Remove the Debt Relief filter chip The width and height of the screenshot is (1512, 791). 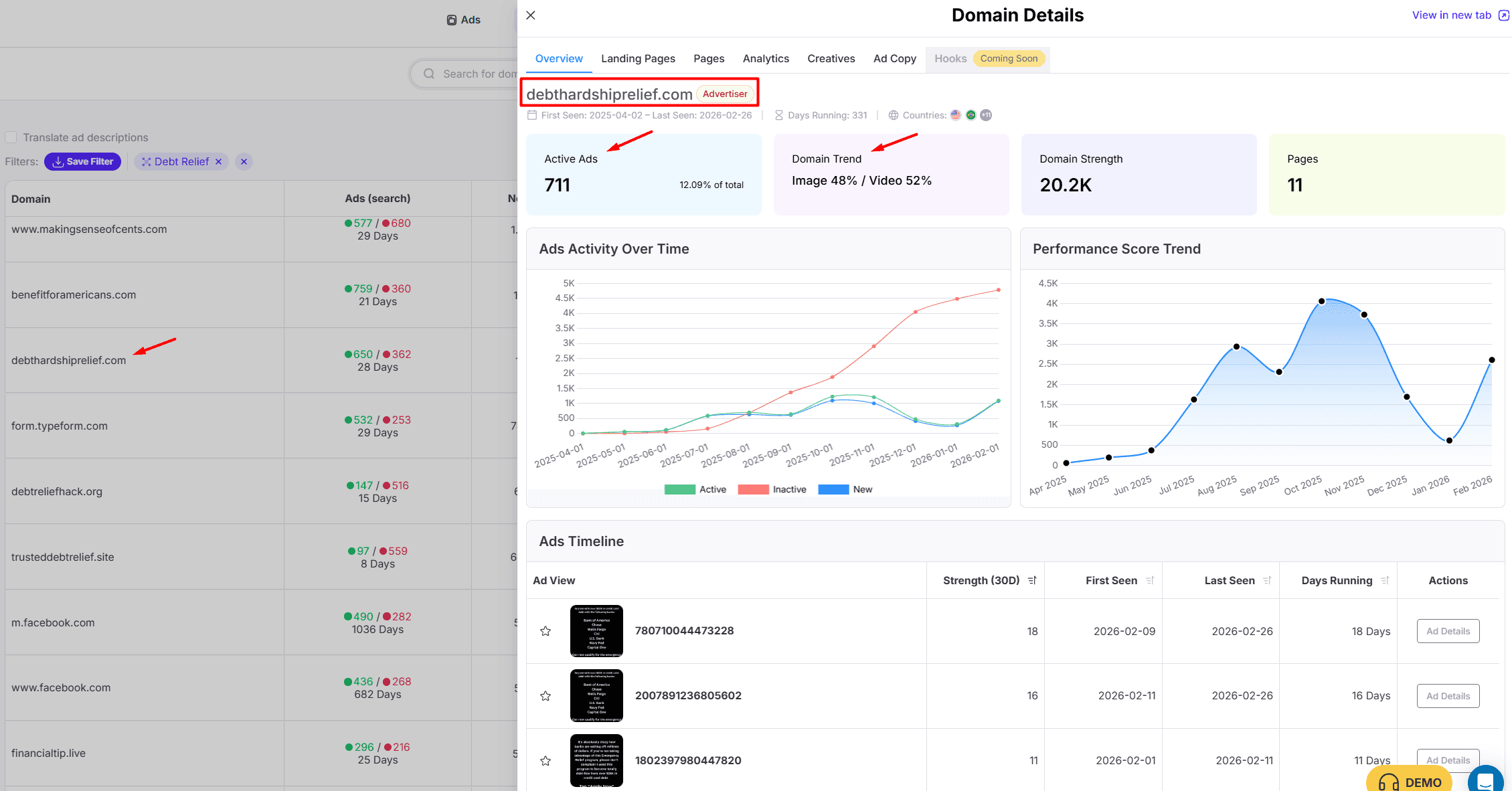pyautogui.click(x=218, y=162)
